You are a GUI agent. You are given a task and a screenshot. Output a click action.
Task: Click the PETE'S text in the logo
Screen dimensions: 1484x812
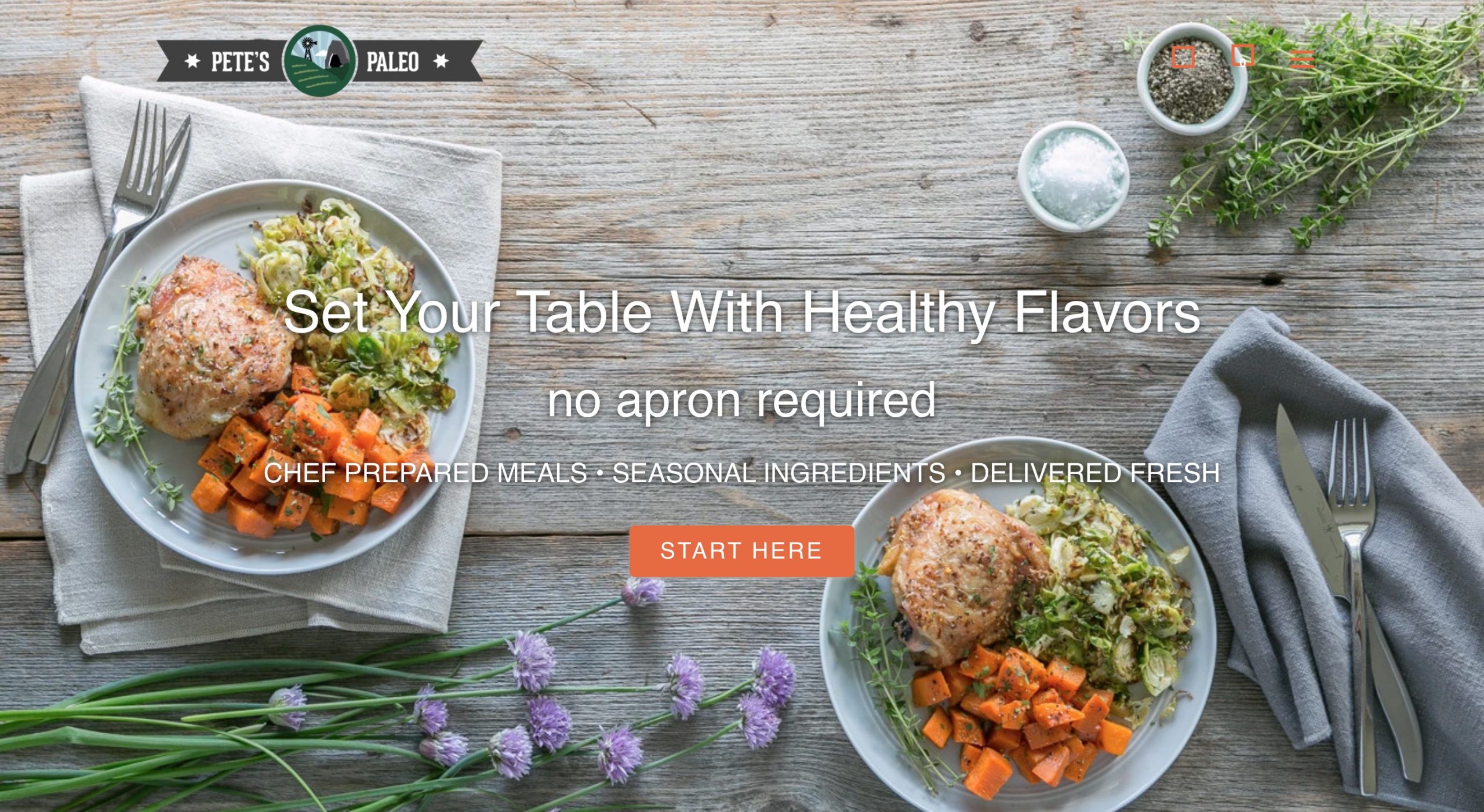coord(240,61)
